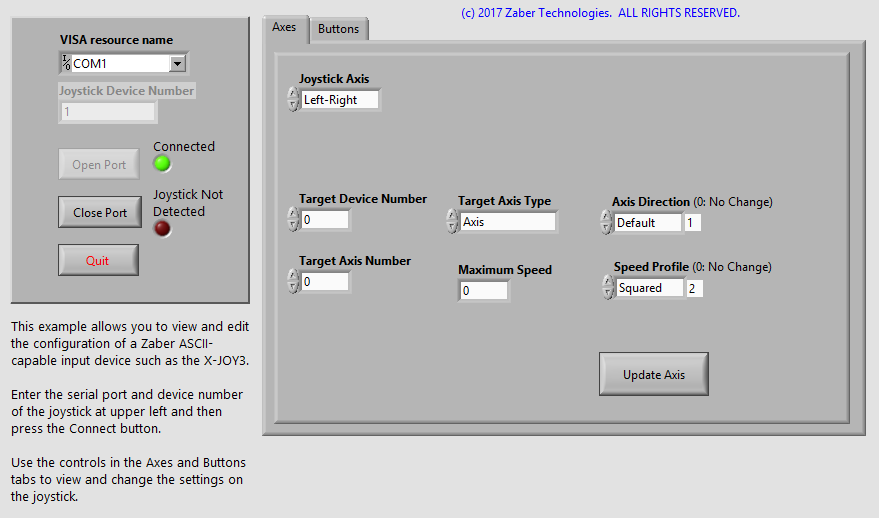Viewport: 879px width, 518px height.
Task: Click the Target Device Number value field
Action: click(325, 220)
